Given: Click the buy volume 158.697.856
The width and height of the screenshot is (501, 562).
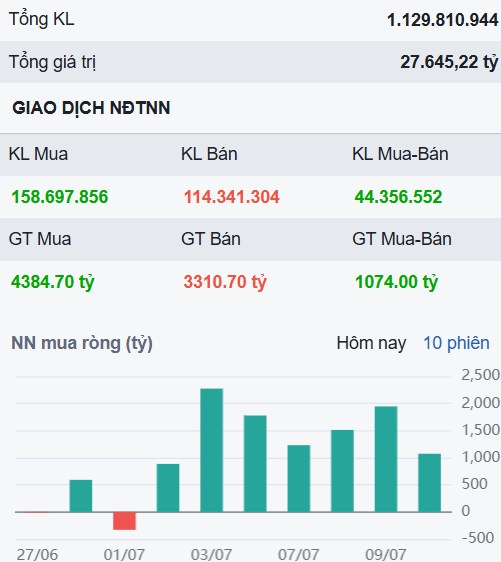Looking at the screenshot, I should pyautogui.click(x=60, y=197).
